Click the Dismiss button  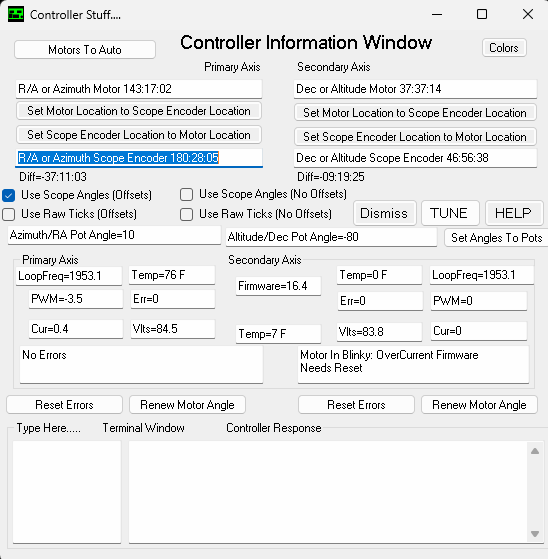coord(385,213)
